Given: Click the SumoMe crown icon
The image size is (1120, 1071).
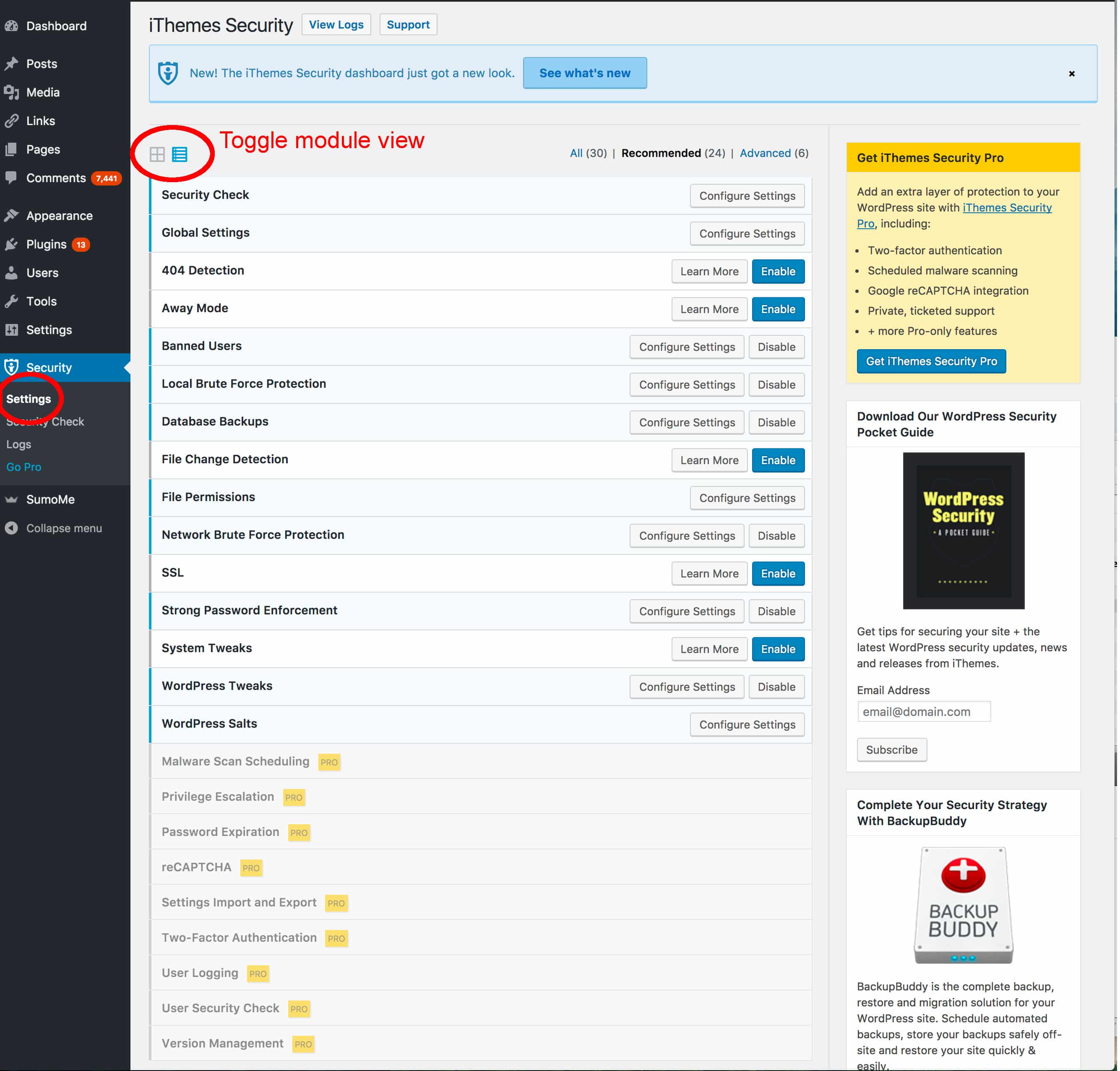Looking at the screenshot, I should [x=11, y=499].
